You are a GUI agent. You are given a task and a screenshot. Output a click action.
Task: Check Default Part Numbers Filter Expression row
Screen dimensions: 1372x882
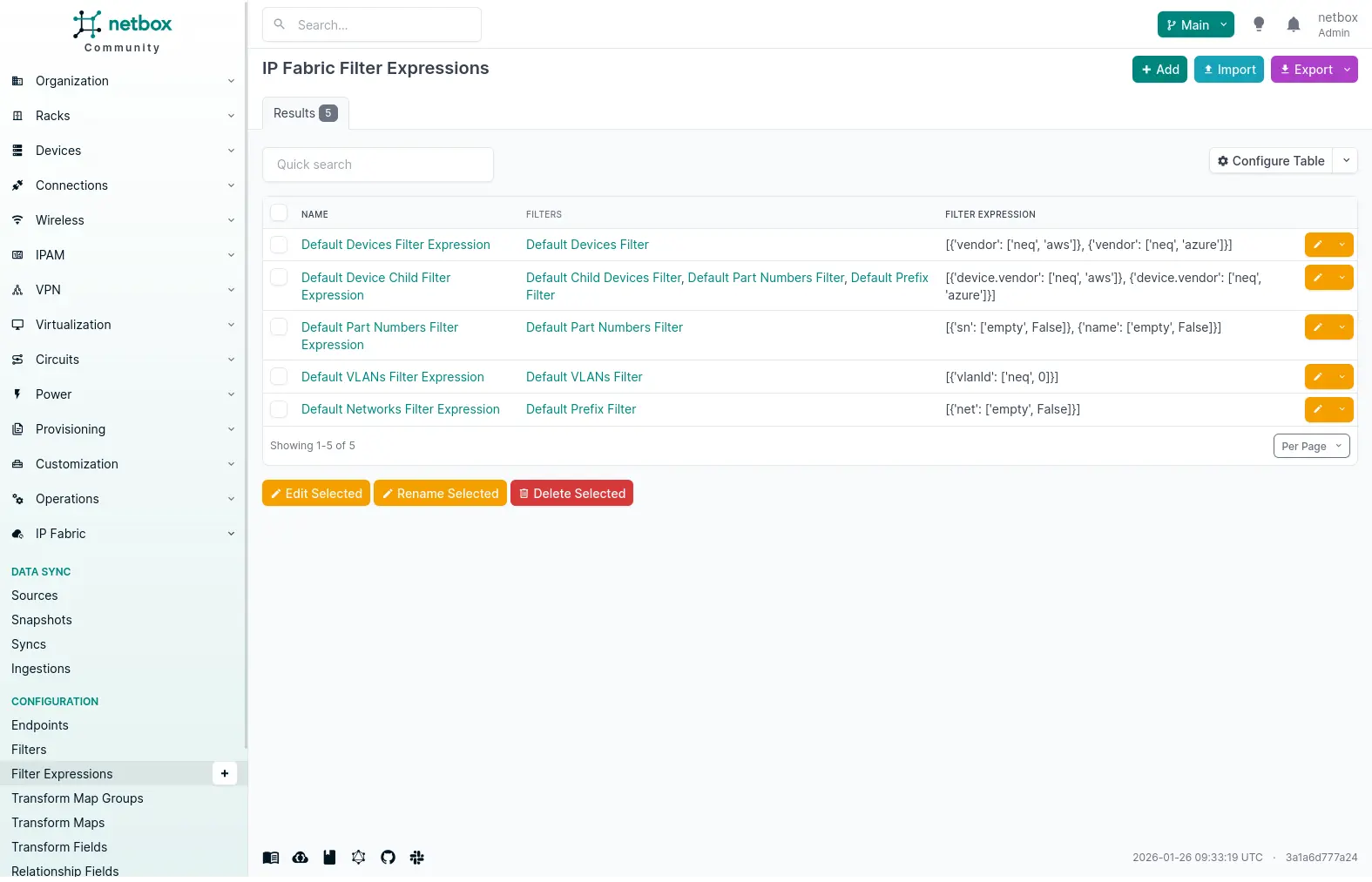tap(279, 327)
